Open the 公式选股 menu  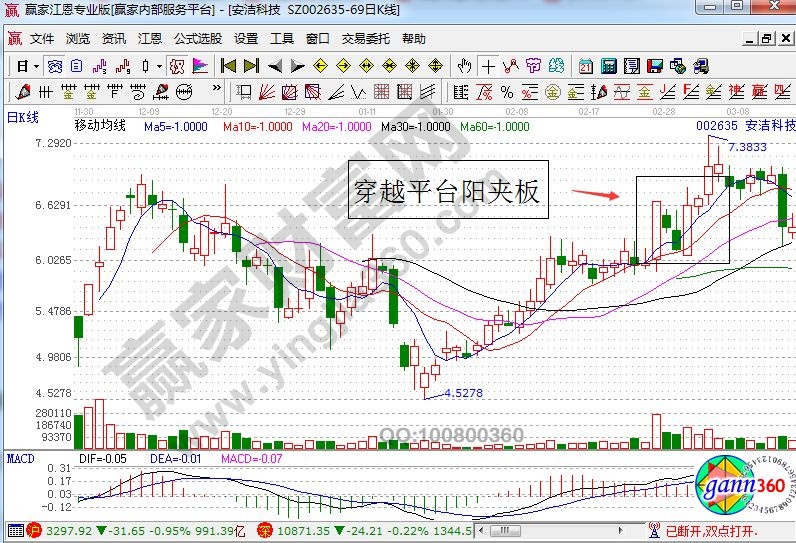click(x=198, y=39)
